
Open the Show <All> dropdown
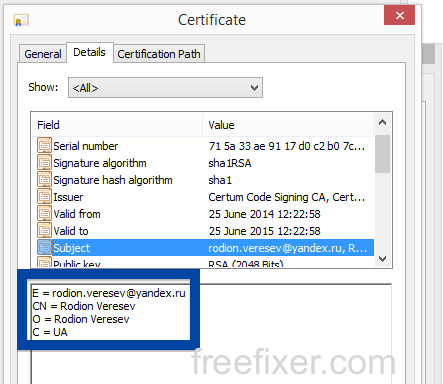(x=165, y=88)
